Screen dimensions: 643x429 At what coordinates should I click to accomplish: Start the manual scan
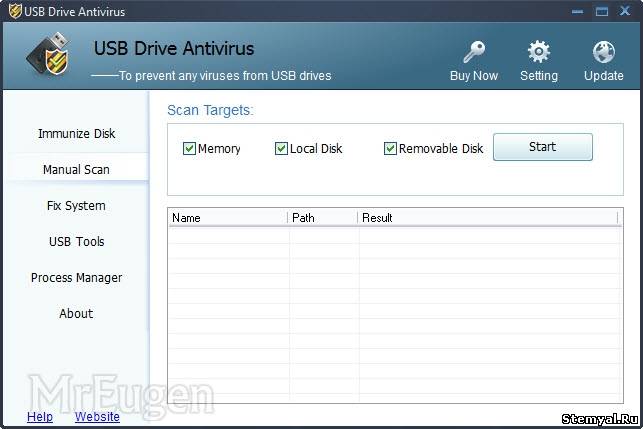pos(543,147)
